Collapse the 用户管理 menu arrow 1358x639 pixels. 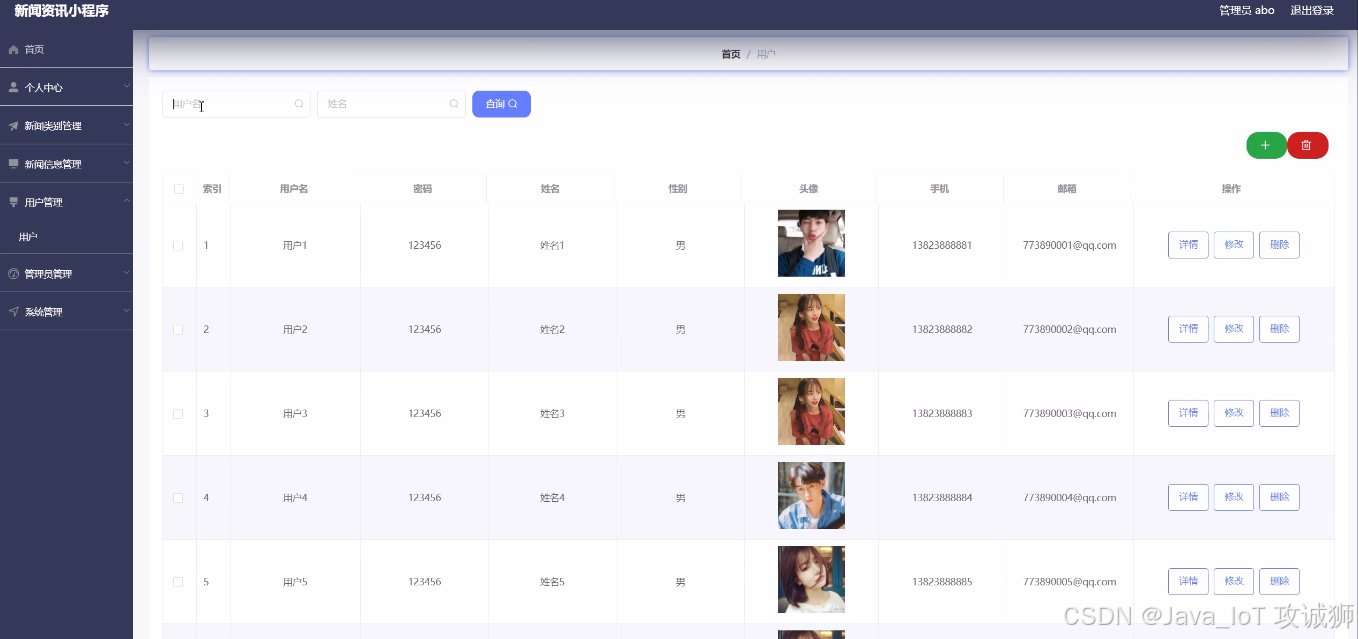pyautogui.click(x=127, y=201)
